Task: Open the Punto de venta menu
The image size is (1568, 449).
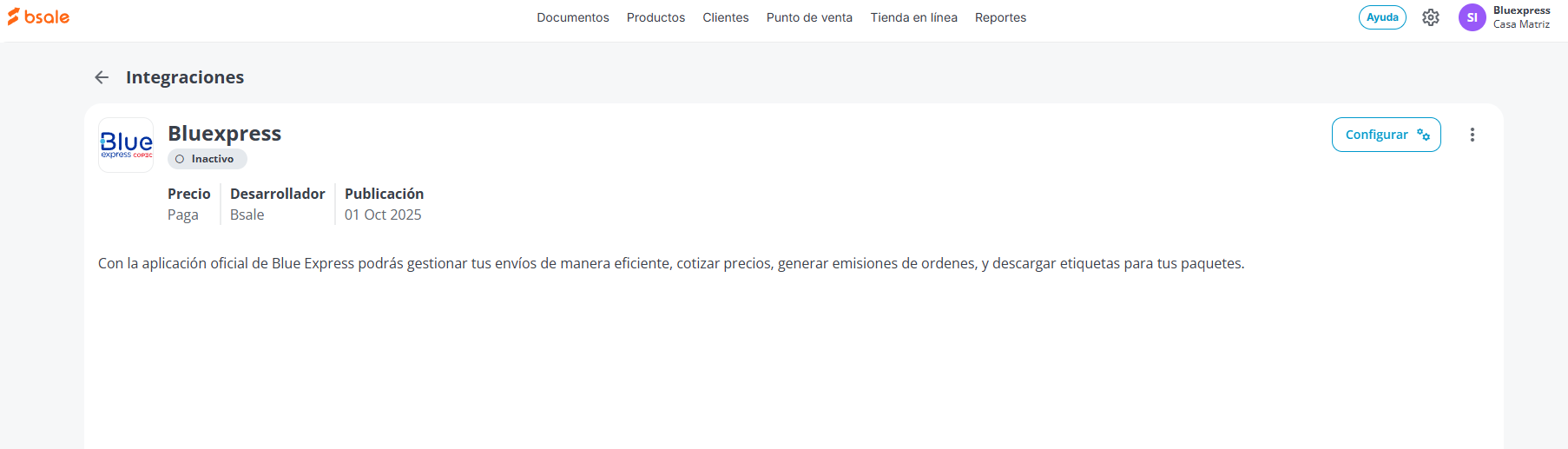Action: 809,17
